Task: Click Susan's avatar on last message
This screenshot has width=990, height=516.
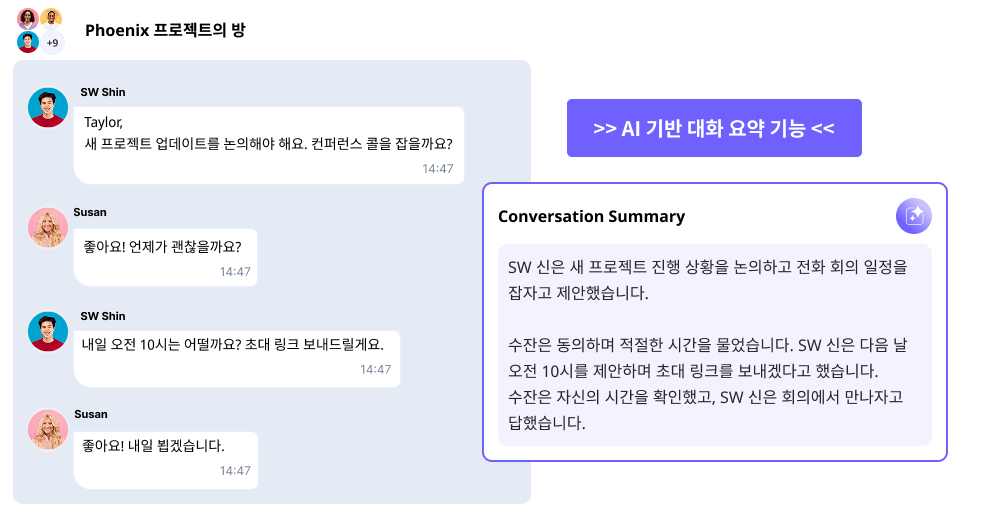Action: tap(48, 429)
